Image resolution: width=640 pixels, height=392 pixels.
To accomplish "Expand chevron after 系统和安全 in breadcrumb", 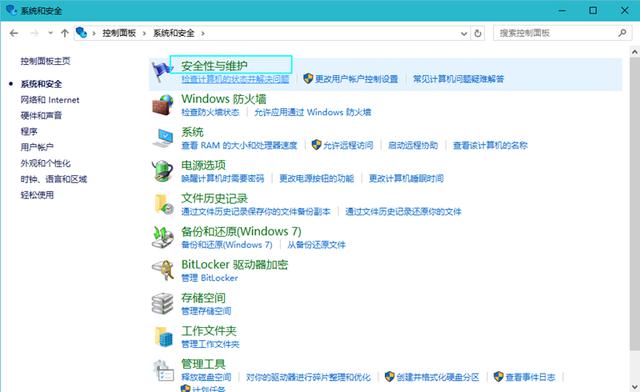I will point(203,33).
